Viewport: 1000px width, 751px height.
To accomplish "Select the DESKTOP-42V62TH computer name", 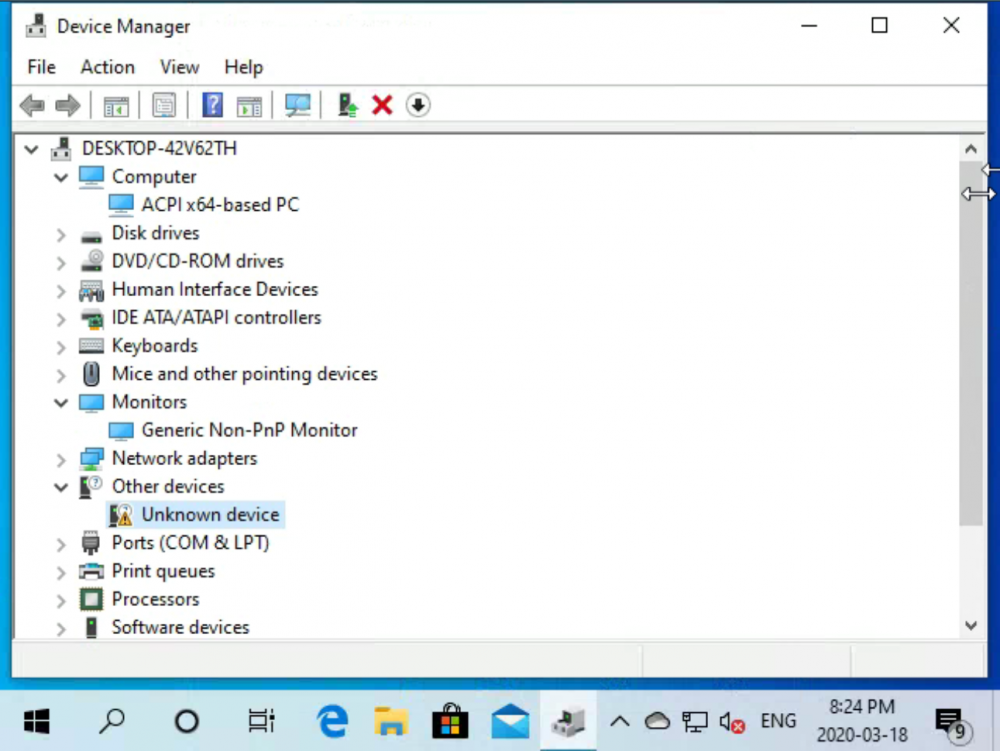I will tap(159, 149).
